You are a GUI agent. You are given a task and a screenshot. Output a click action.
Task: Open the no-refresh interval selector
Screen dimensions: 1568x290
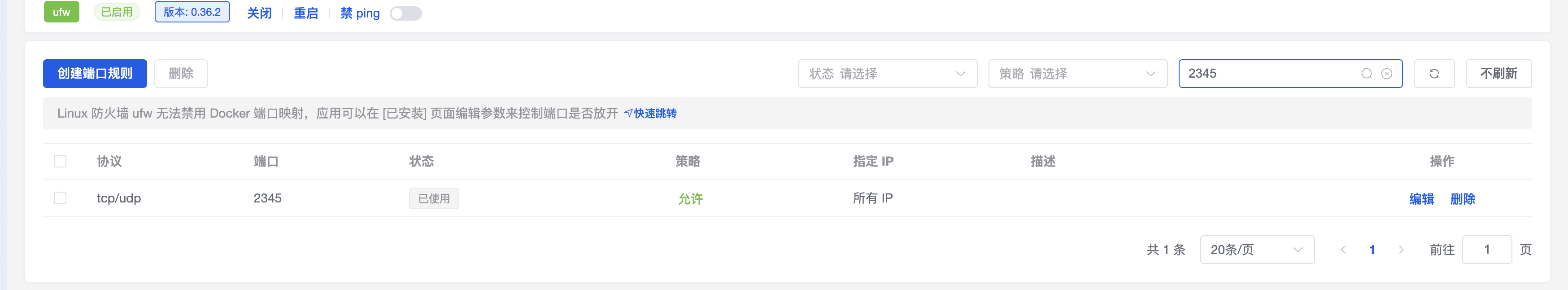1498,74
